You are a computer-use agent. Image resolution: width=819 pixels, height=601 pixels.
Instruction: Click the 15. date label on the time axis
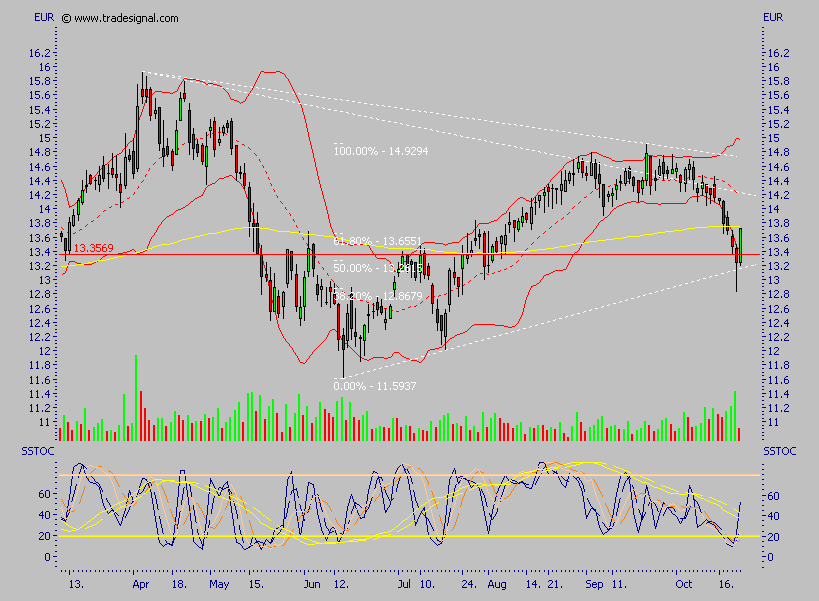256,584
